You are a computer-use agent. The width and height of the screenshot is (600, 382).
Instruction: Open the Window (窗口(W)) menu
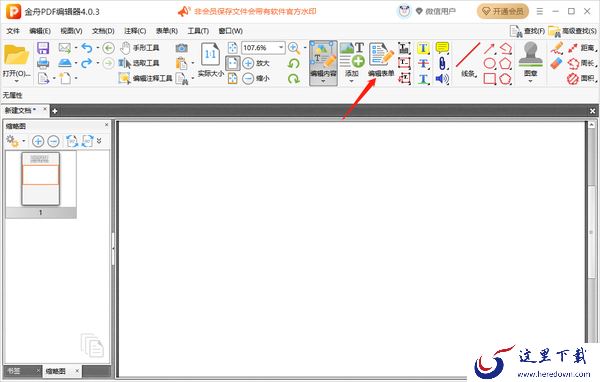tap(231, 31)
